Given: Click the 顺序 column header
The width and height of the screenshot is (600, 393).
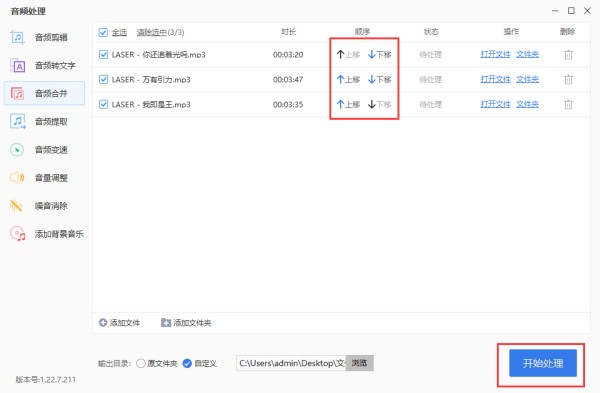Looking at the screenshot, I should click(x=362, y=31).
